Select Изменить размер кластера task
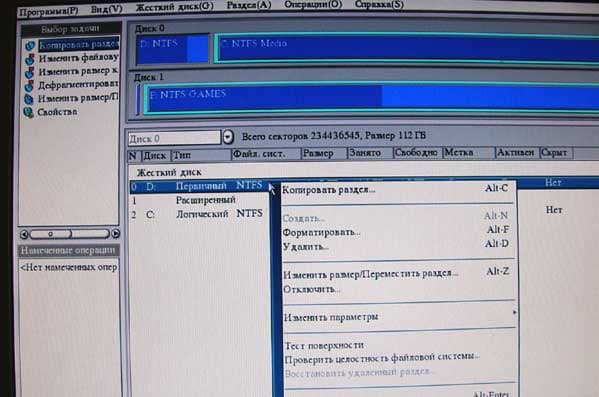 tap(78, 71)
